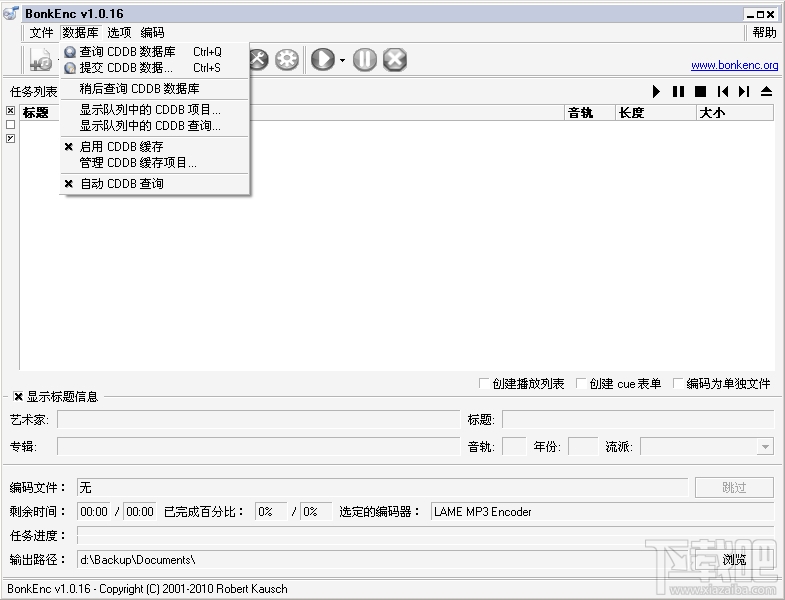The width and height of the screenshot is (785, 600).
Task: Click the deselect all tracks empty box icon
Action: [x=11, y=124]
